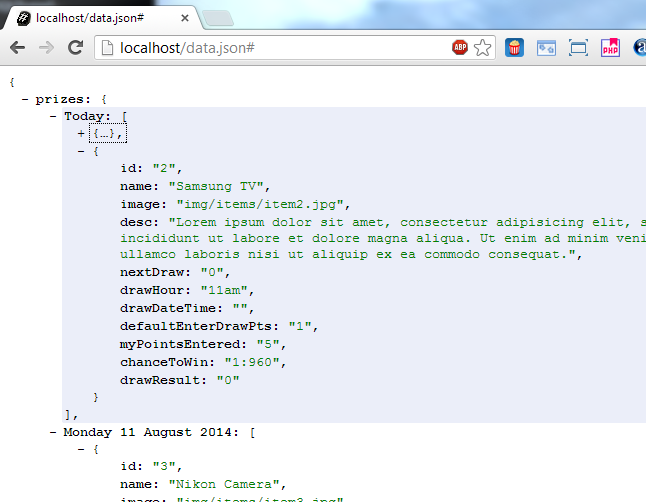
Task: Collapse the Nikon Camera object
Action: click(81, 450)
